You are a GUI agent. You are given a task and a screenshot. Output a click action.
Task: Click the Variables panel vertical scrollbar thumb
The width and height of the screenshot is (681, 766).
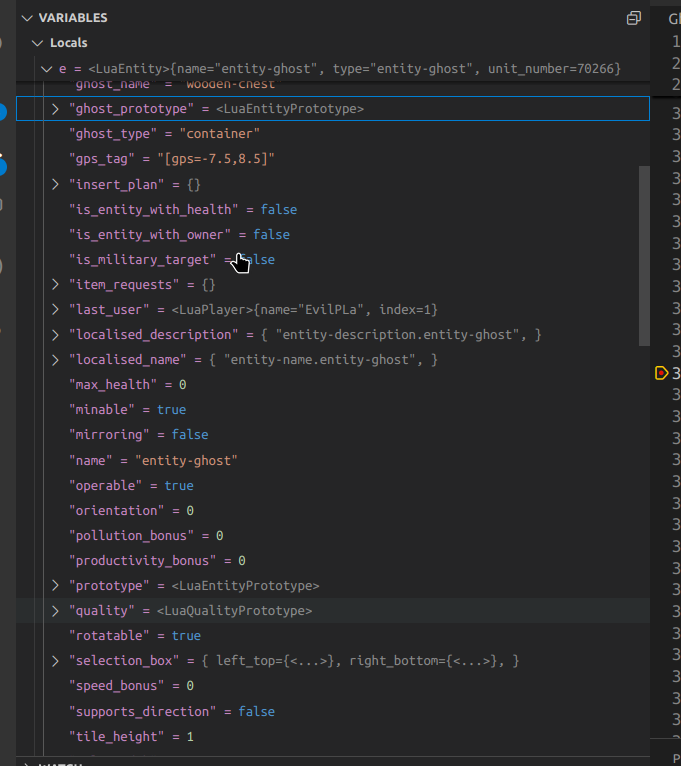coord(644,256)
